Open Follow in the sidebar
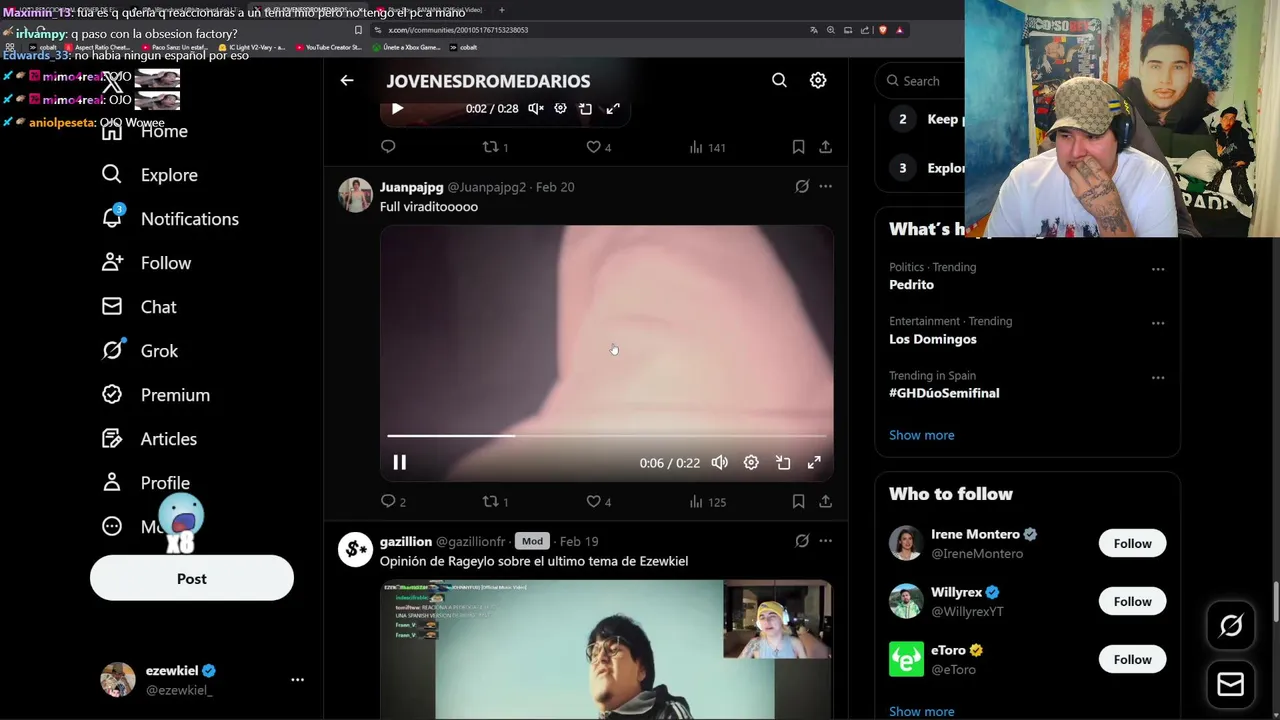This screenshot has height=720, width=1280. (146, 263)
